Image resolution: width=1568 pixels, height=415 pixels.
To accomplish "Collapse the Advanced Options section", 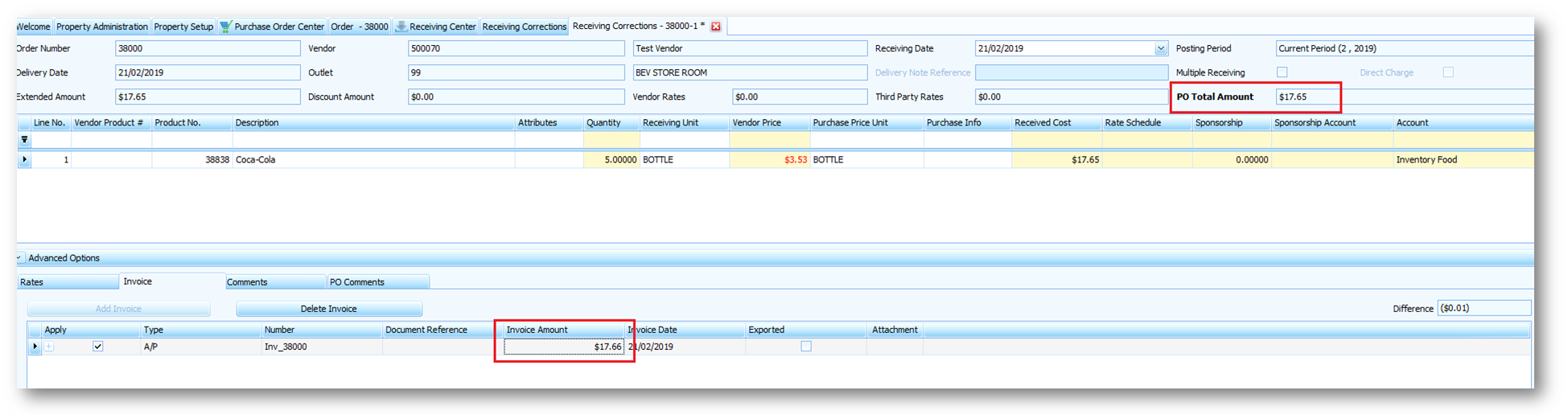I will pyautogui.click(x=19, y=258).
